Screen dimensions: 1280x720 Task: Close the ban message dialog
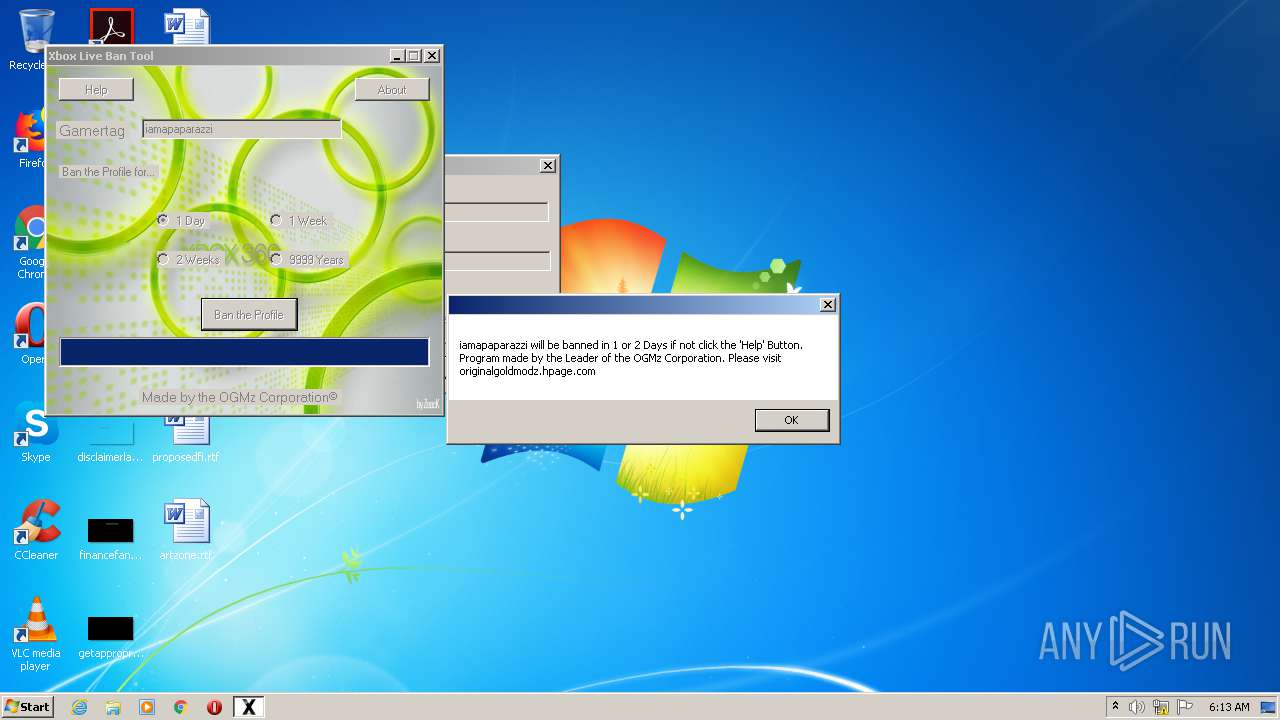(x=827, y=304)
